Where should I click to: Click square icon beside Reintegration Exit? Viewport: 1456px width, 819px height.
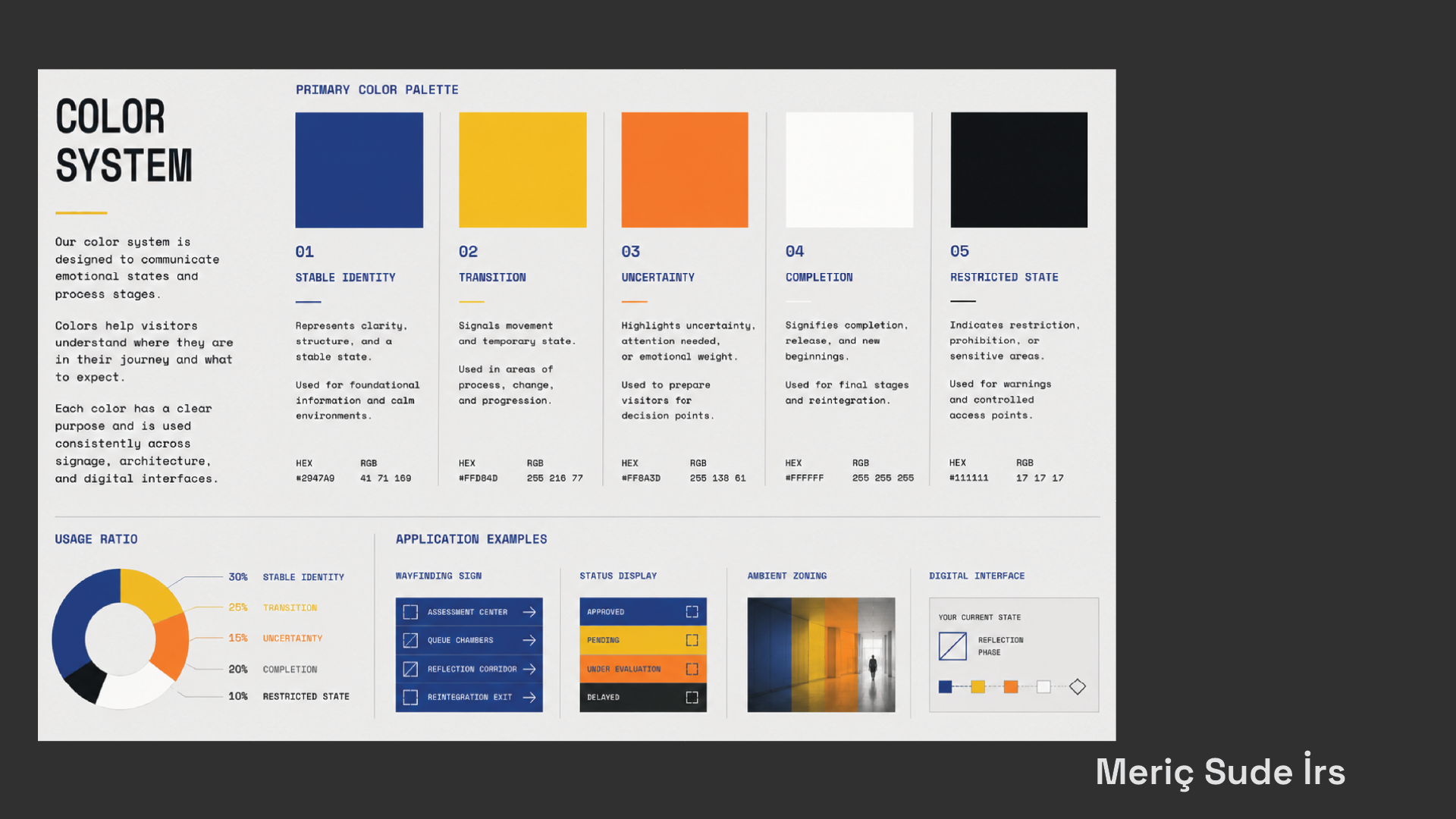[x=410, y=698]
